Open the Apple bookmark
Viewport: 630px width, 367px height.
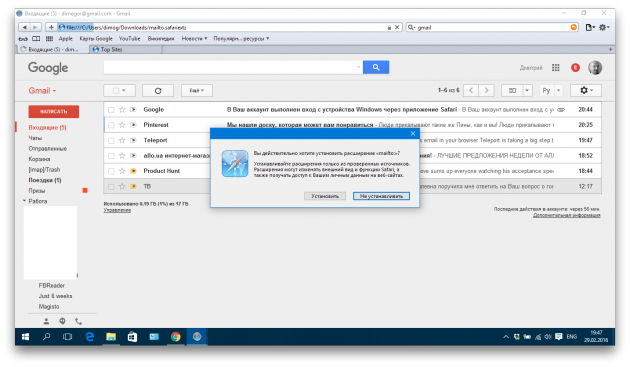[x=65, y=39]
